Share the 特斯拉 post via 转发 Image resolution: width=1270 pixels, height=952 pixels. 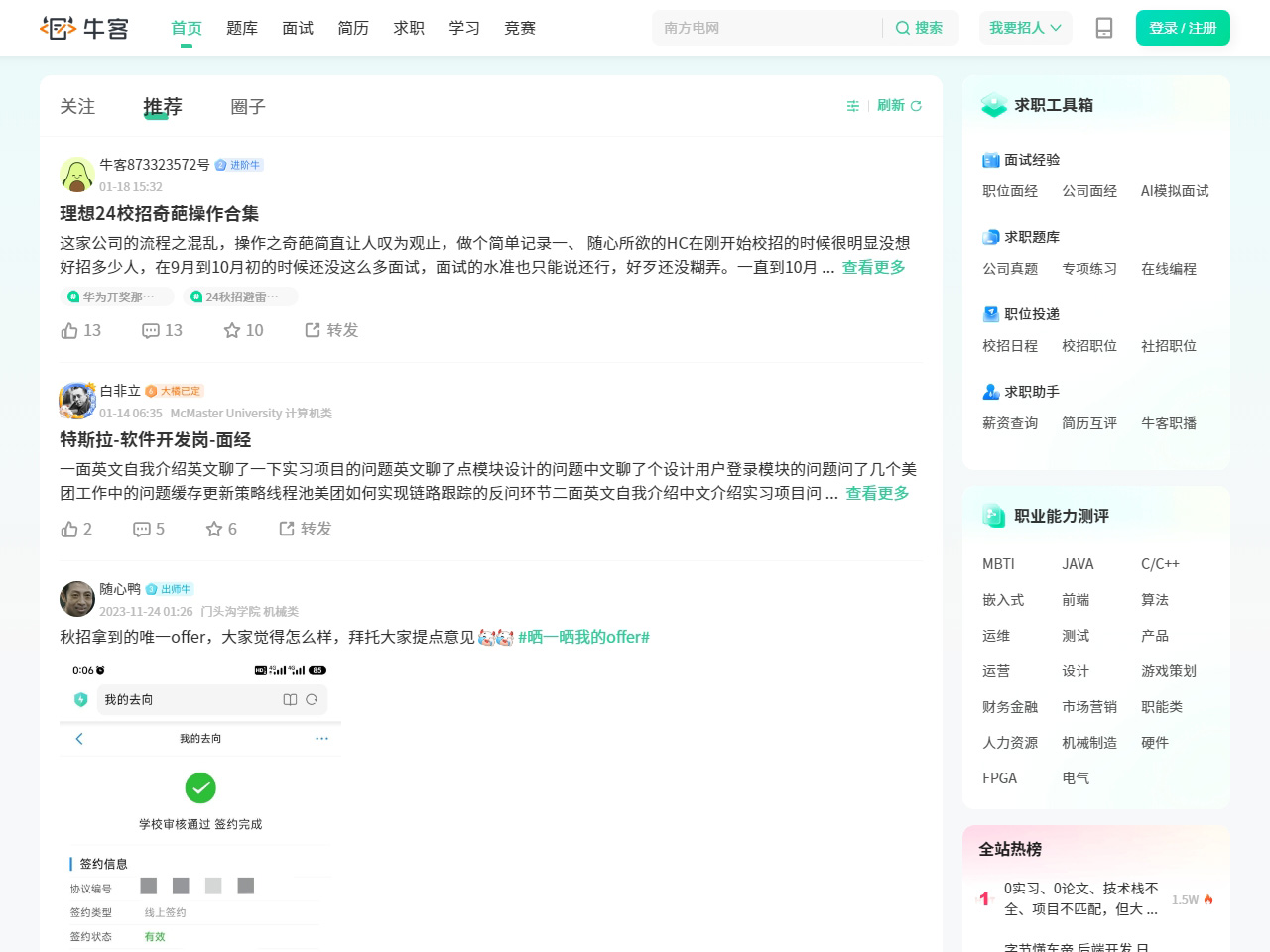pyautogui.click(x=306, y=529)
